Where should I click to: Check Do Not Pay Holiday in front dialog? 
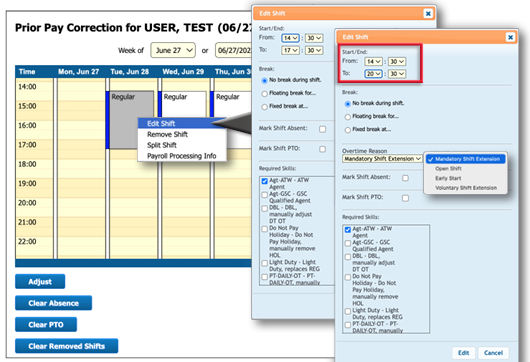point(348,277)
